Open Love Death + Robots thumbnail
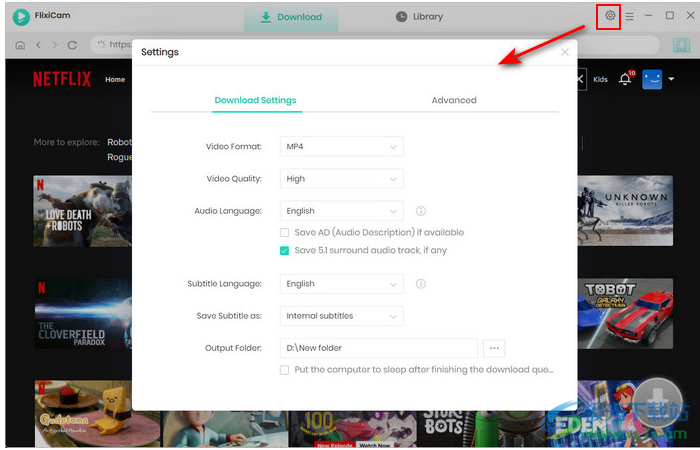This screenshot has height=450, width=700. pyautogui.click(x=83, y=211)
